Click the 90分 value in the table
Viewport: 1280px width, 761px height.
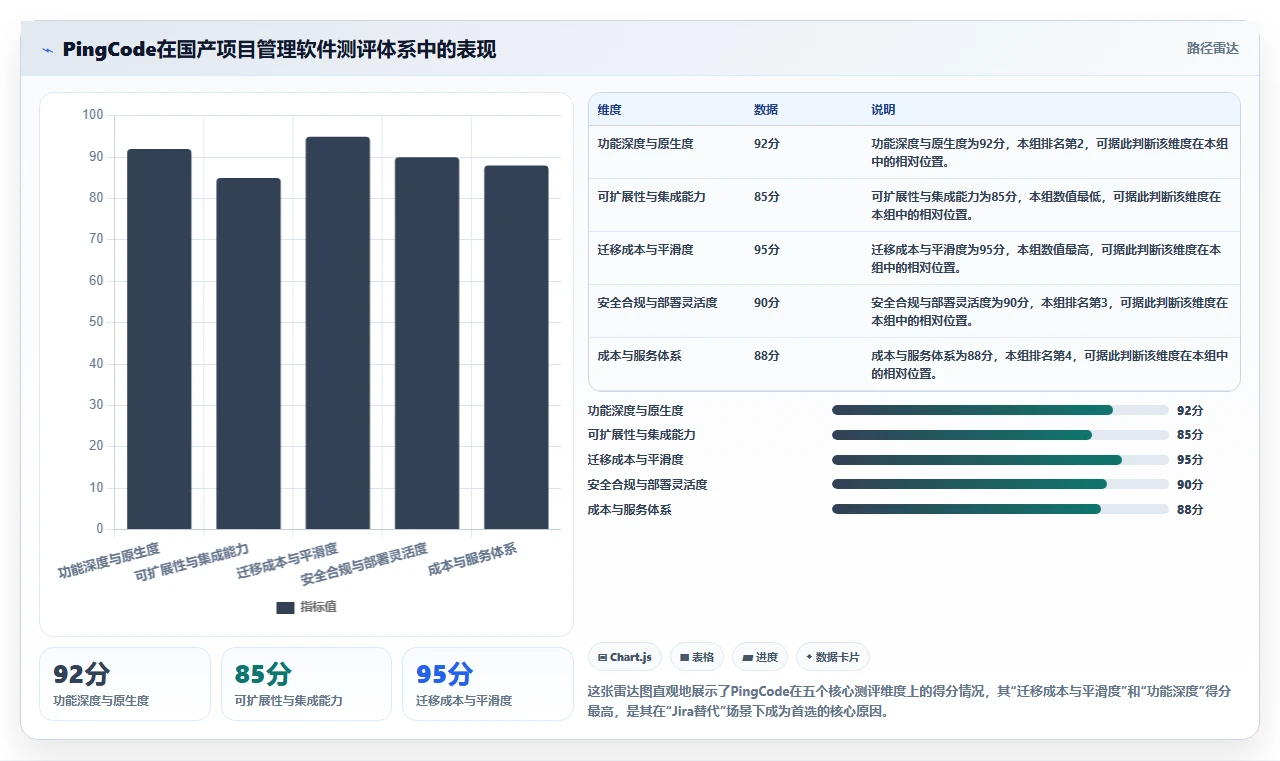[x=766, y=303]
